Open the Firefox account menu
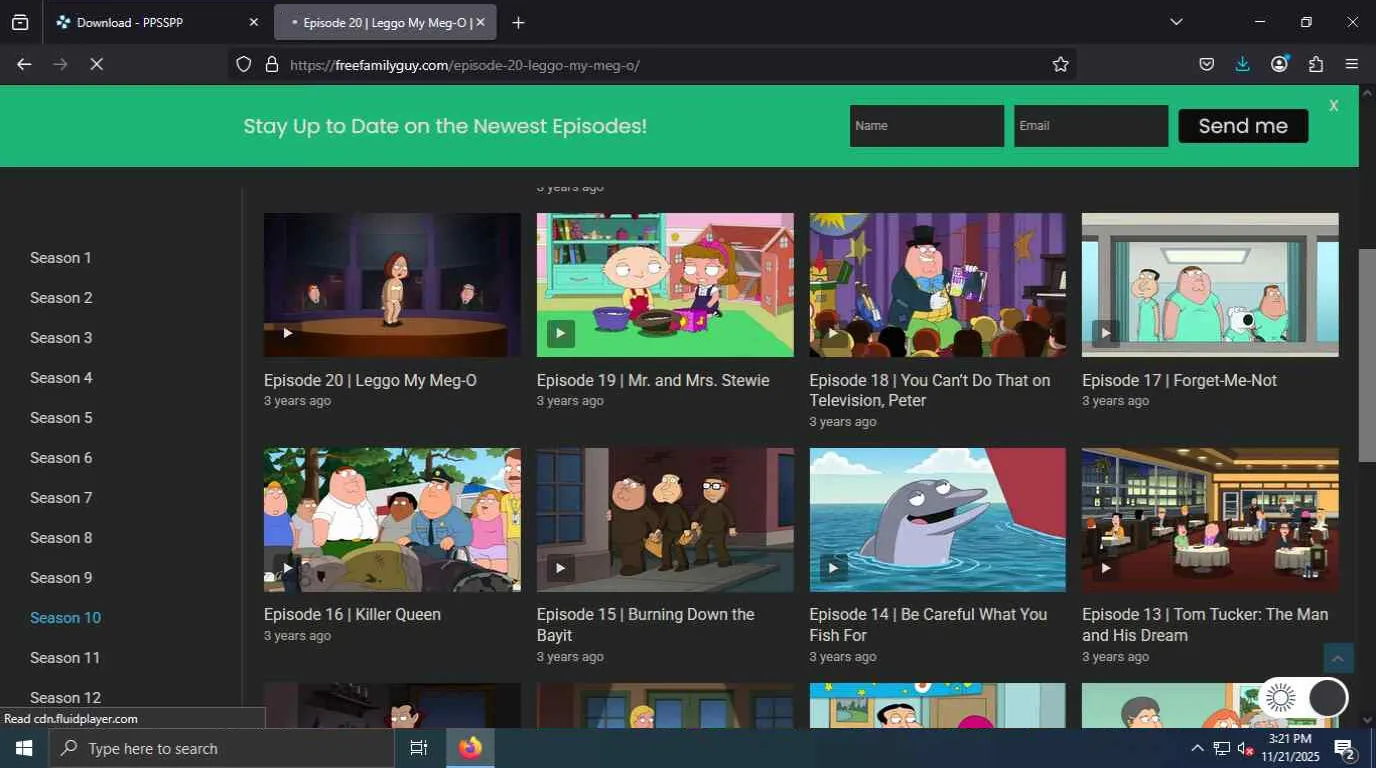Screen dimensions: 1376x768 (x=1279, y=64)
